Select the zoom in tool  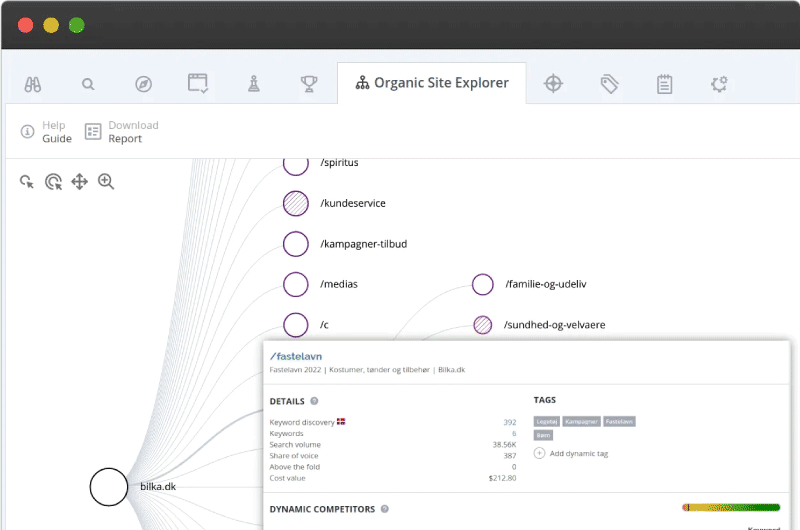[x=106, y=182]
